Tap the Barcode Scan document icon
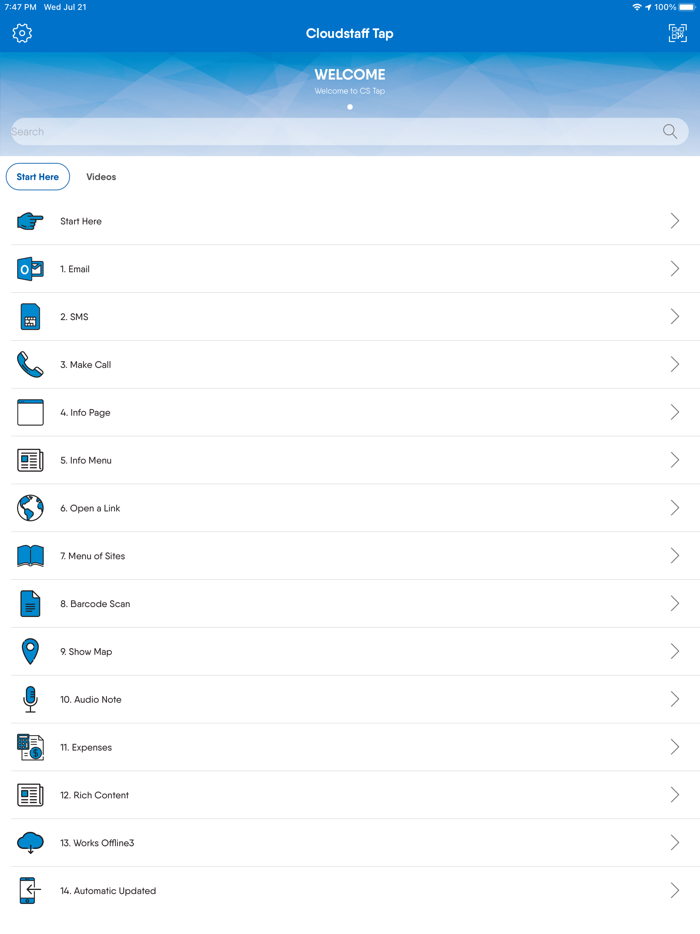700x934 pixels. tap(30, 603)
